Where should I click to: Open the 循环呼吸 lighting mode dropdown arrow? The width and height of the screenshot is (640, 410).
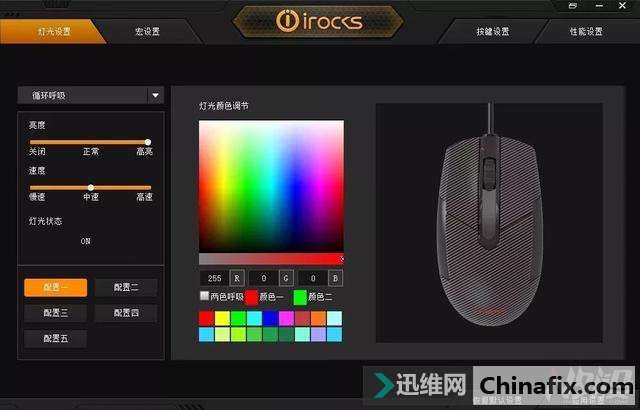pos(156,95)
